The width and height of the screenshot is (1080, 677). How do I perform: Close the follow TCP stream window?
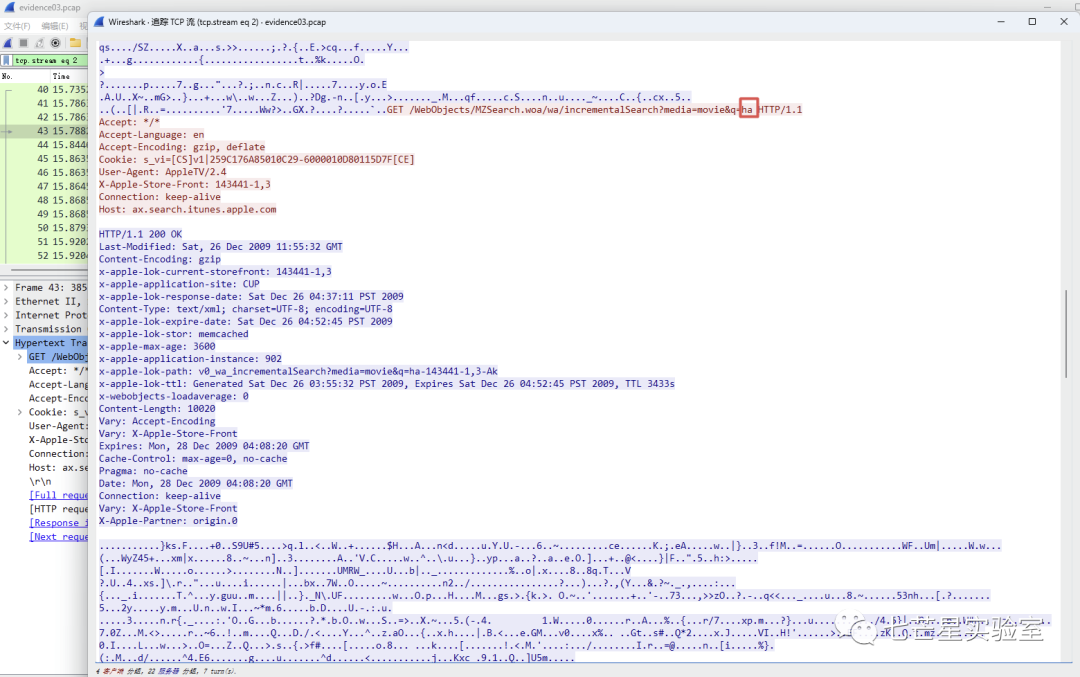point(1063,21)
